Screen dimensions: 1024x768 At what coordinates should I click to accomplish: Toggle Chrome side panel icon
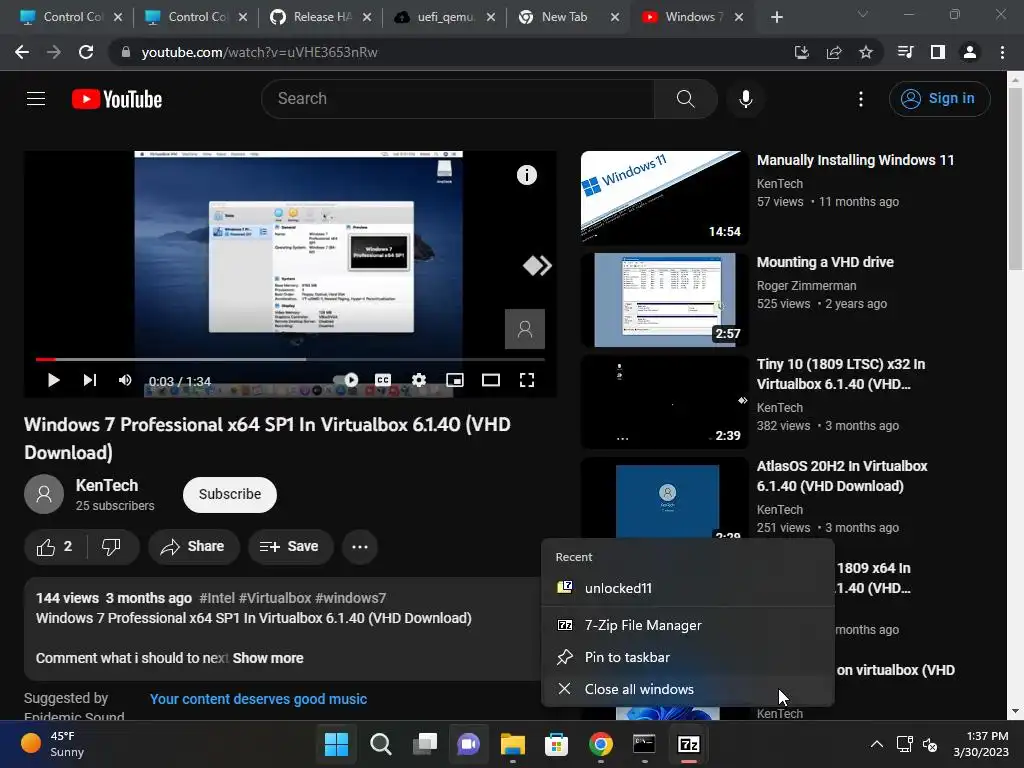(x=937, y=52)
